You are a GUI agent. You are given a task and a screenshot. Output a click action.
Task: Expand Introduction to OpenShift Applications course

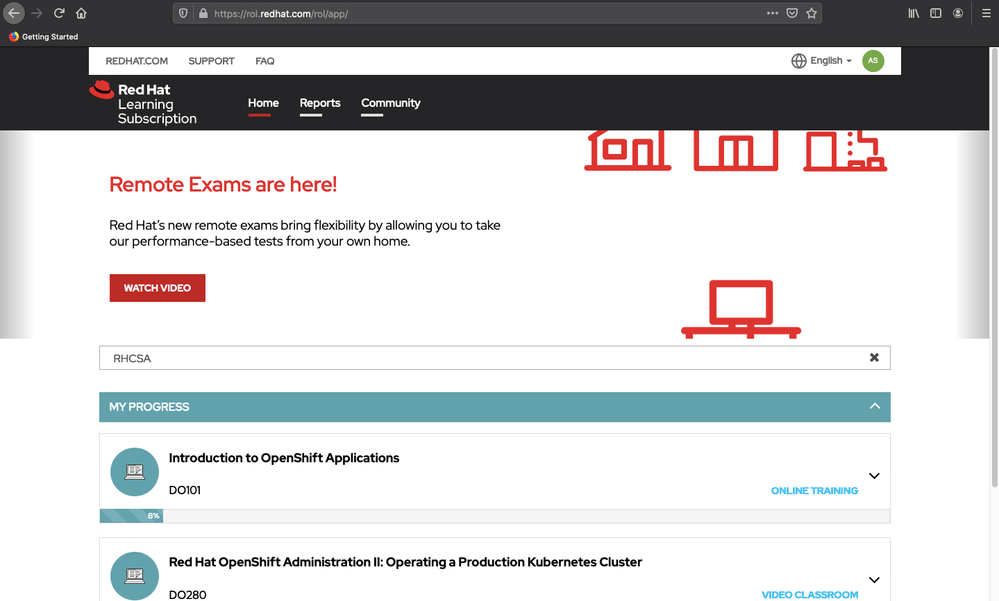click(874, 476)
